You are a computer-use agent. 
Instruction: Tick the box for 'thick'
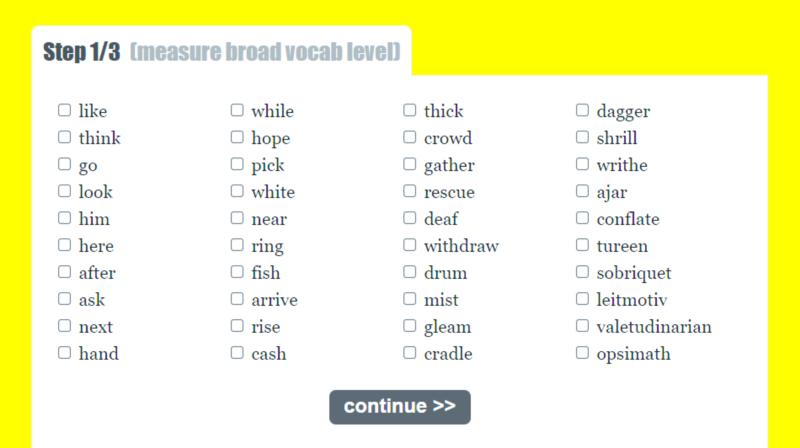click(x=410, y=110)
